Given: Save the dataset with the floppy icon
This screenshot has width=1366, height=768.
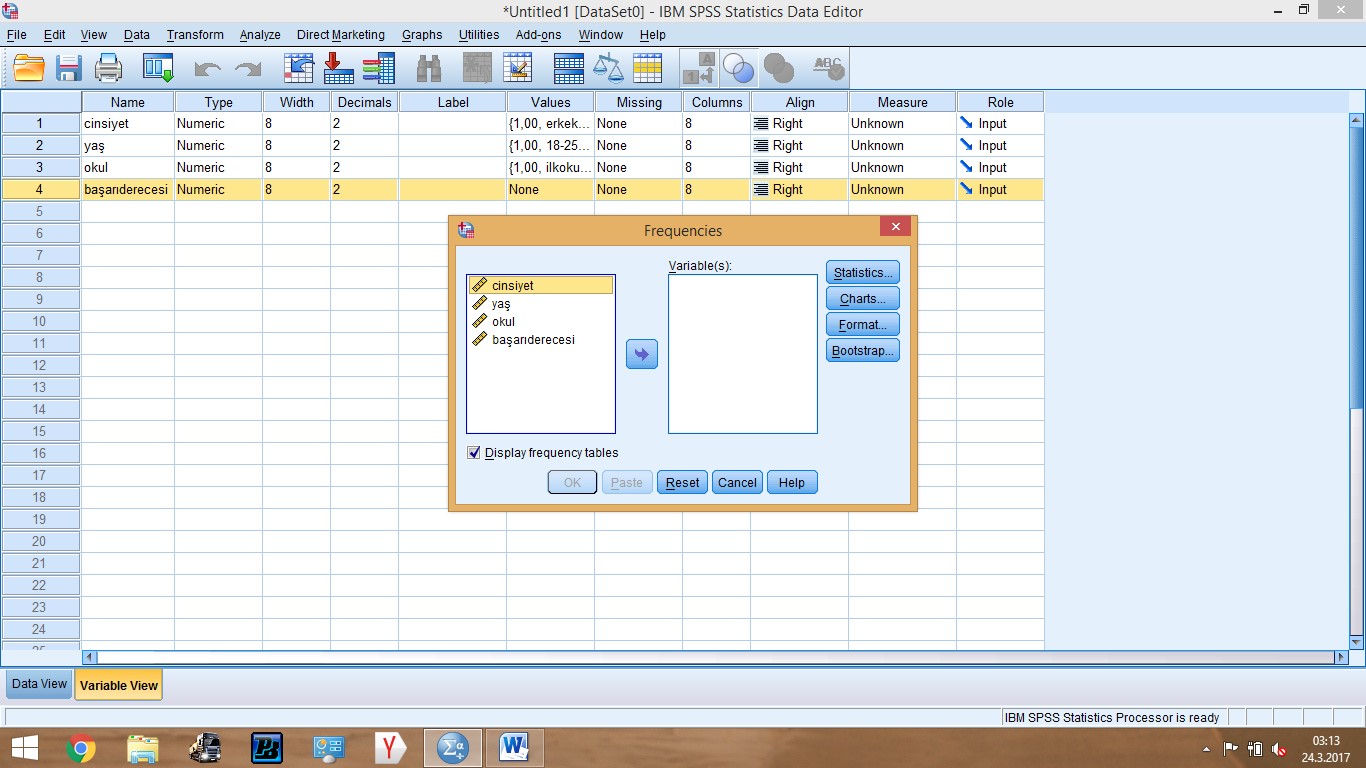Looking at the screenshot, I should pos(68,68).
